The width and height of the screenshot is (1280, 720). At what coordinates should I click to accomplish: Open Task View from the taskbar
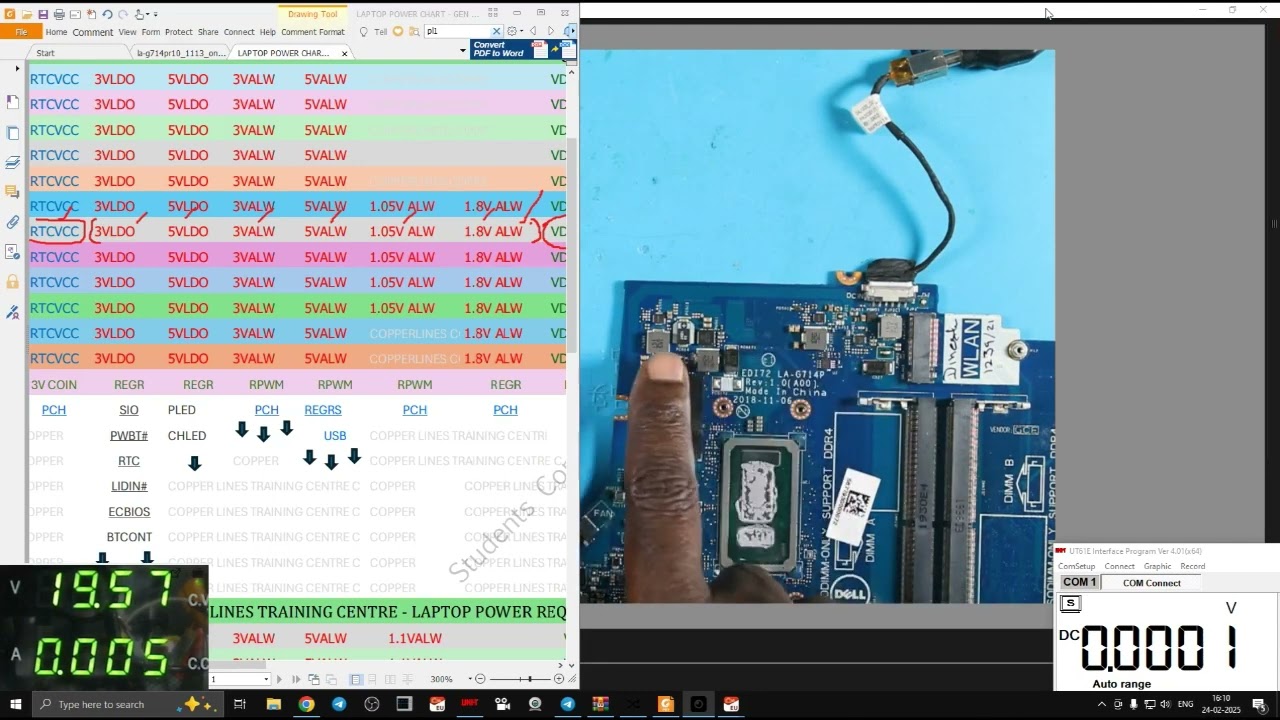240,704
